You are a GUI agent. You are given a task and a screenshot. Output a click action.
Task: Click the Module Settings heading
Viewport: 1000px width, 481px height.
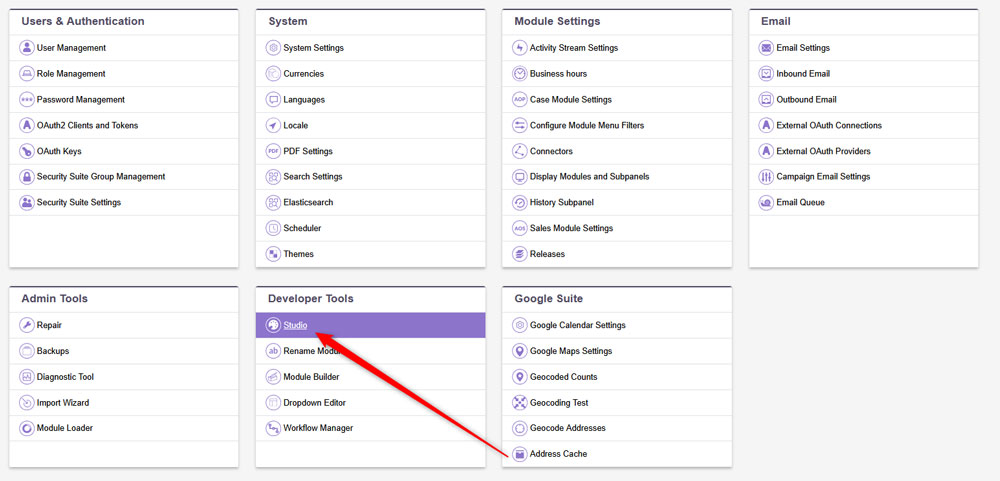point(557,21)
